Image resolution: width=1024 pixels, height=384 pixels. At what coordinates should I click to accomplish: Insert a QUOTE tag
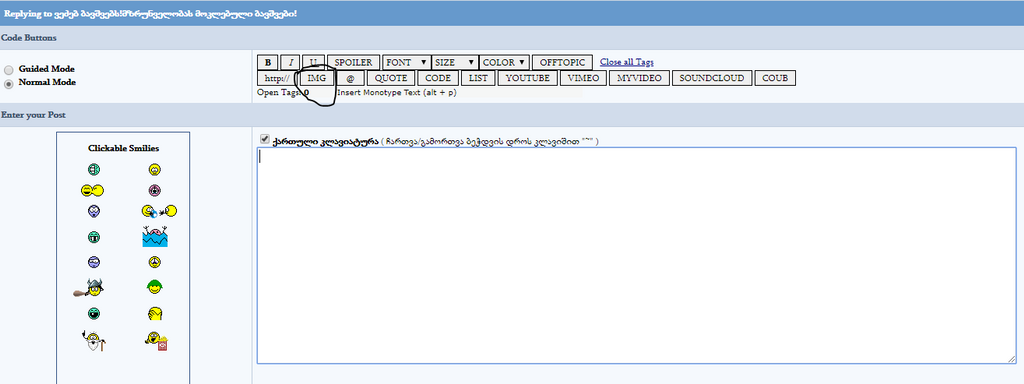pyautogui.click(x=391, y=78)
